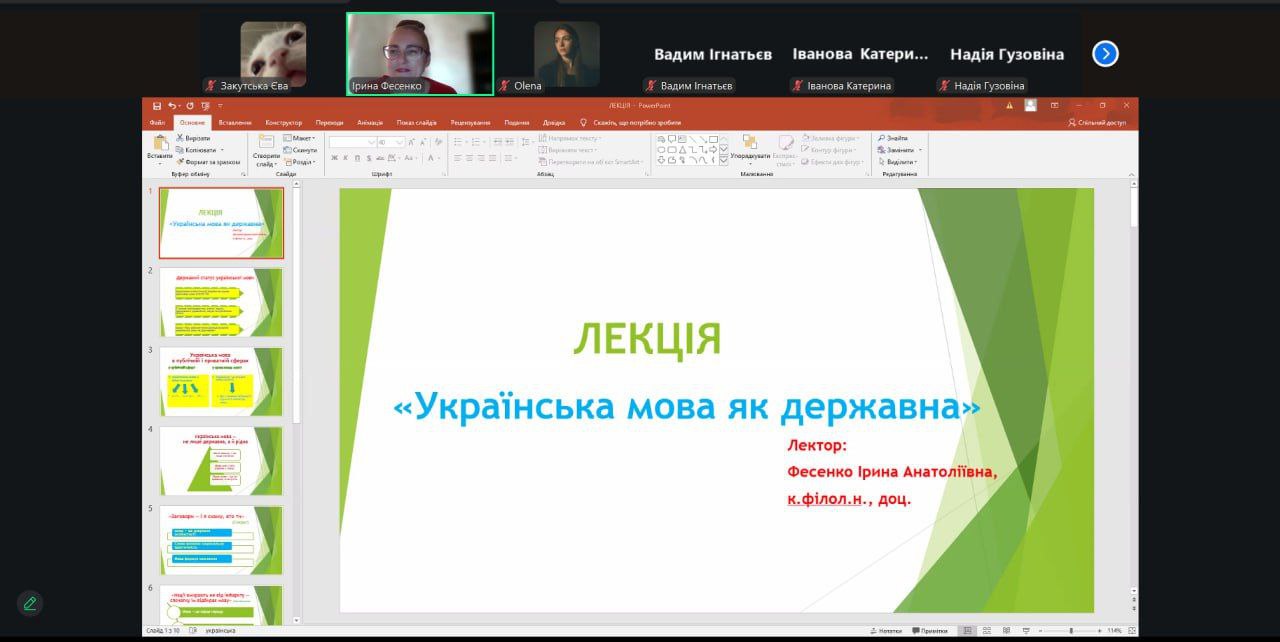Screen dimensions: 1280x642
Task: Click the Paste (Вставити) clipboard icon
Action: tap(160, 145)
